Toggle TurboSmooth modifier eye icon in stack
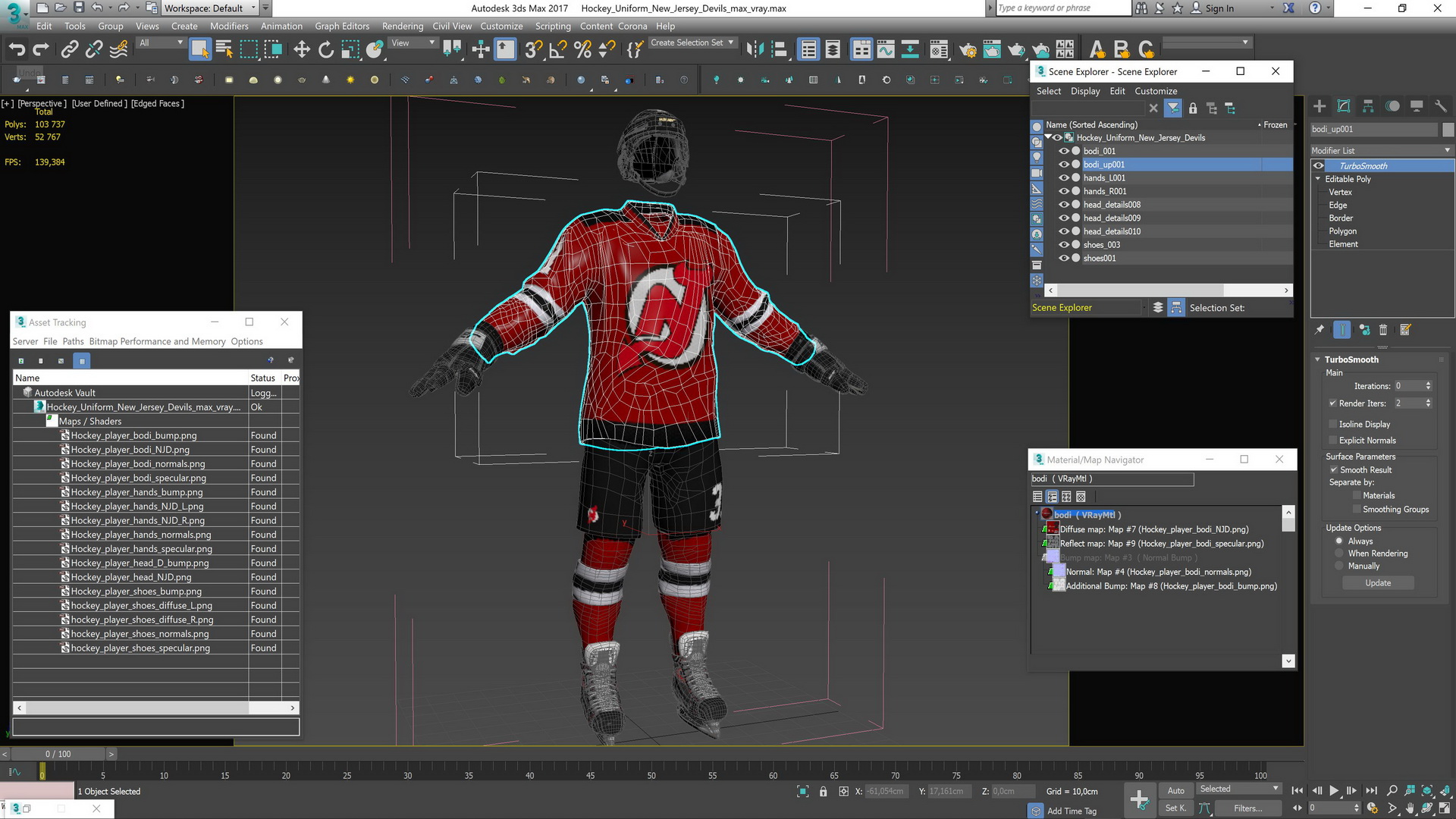The width and height of the screenshot is (1456, 819). tap(1319, 166)
